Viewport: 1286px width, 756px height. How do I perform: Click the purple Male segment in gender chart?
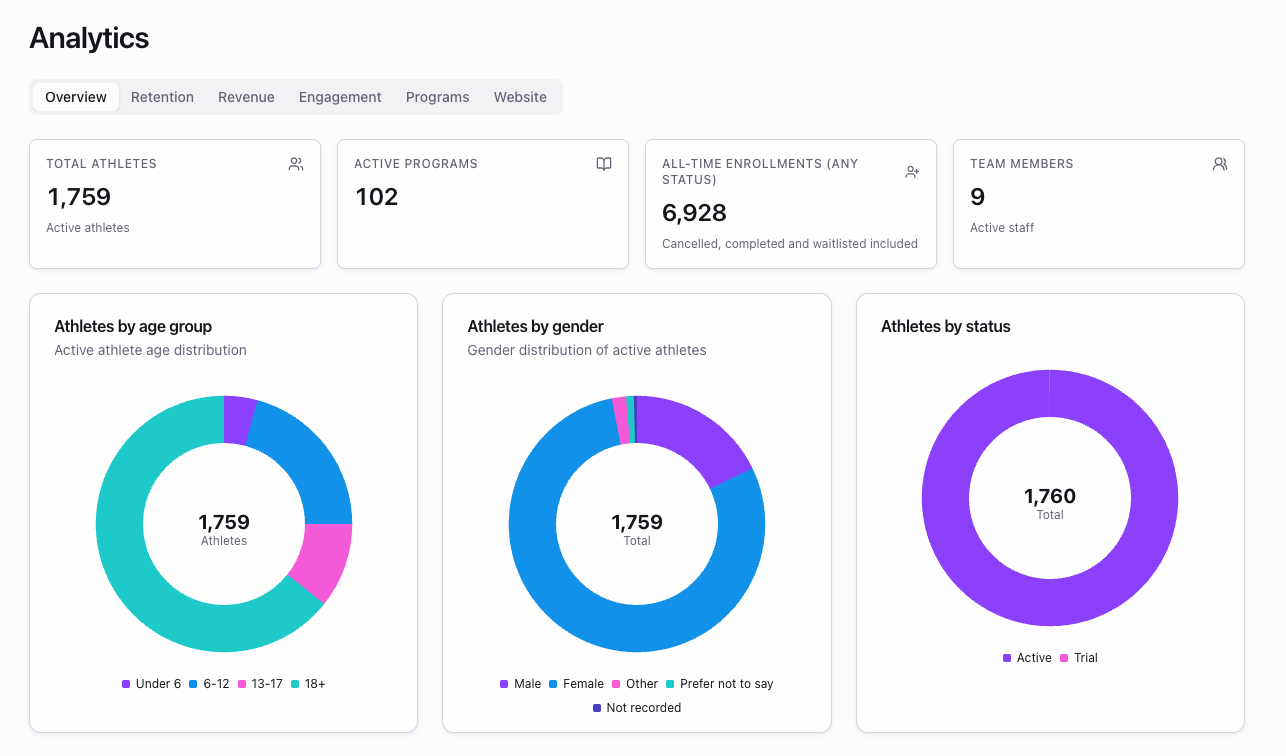click(691, 436)
